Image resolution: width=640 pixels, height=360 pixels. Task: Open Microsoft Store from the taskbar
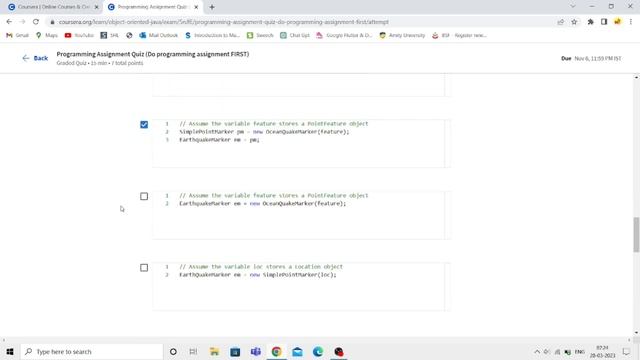pyautogui.click(x=235, y=351)
